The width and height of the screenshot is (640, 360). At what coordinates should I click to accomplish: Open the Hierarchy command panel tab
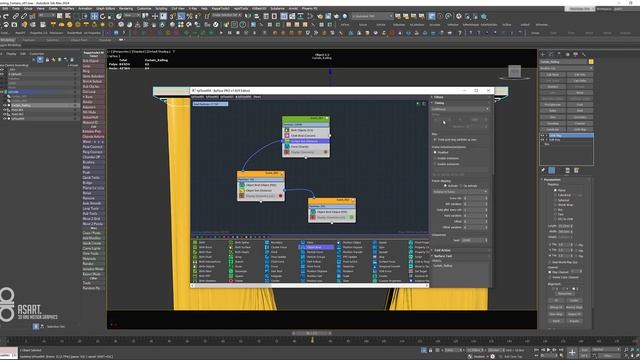559,54
